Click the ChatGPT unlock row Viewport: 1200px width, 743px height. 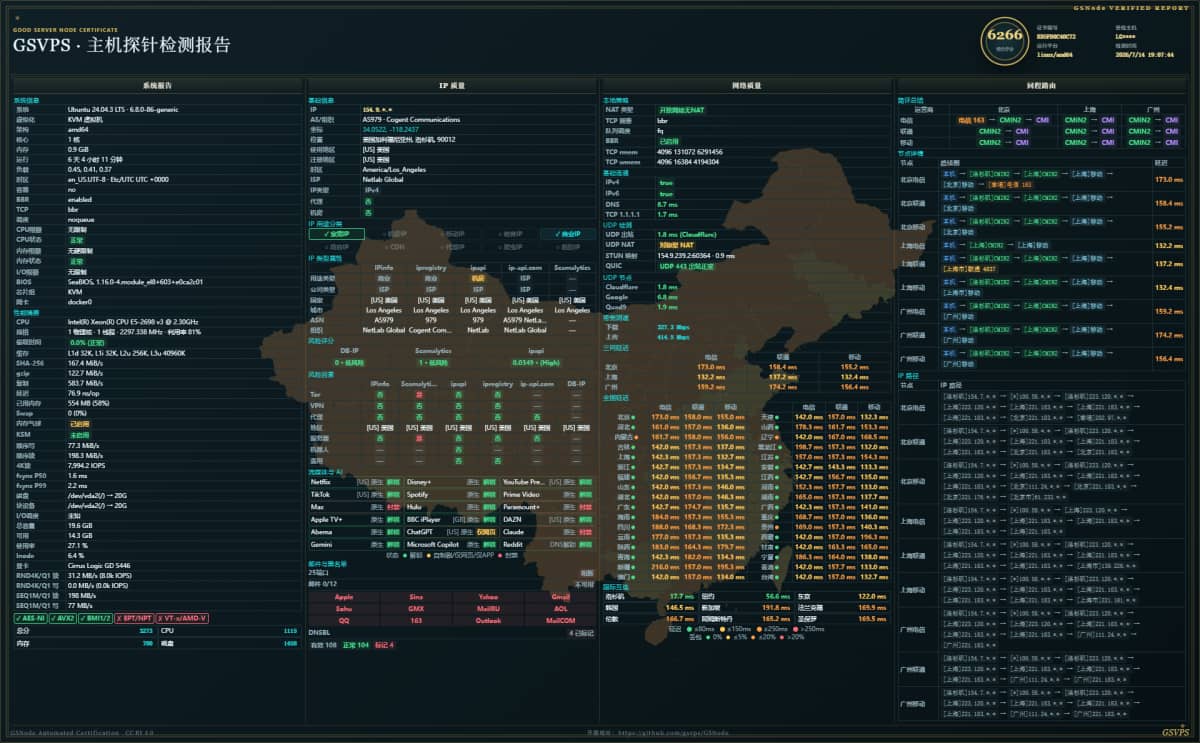coord(452,532)
